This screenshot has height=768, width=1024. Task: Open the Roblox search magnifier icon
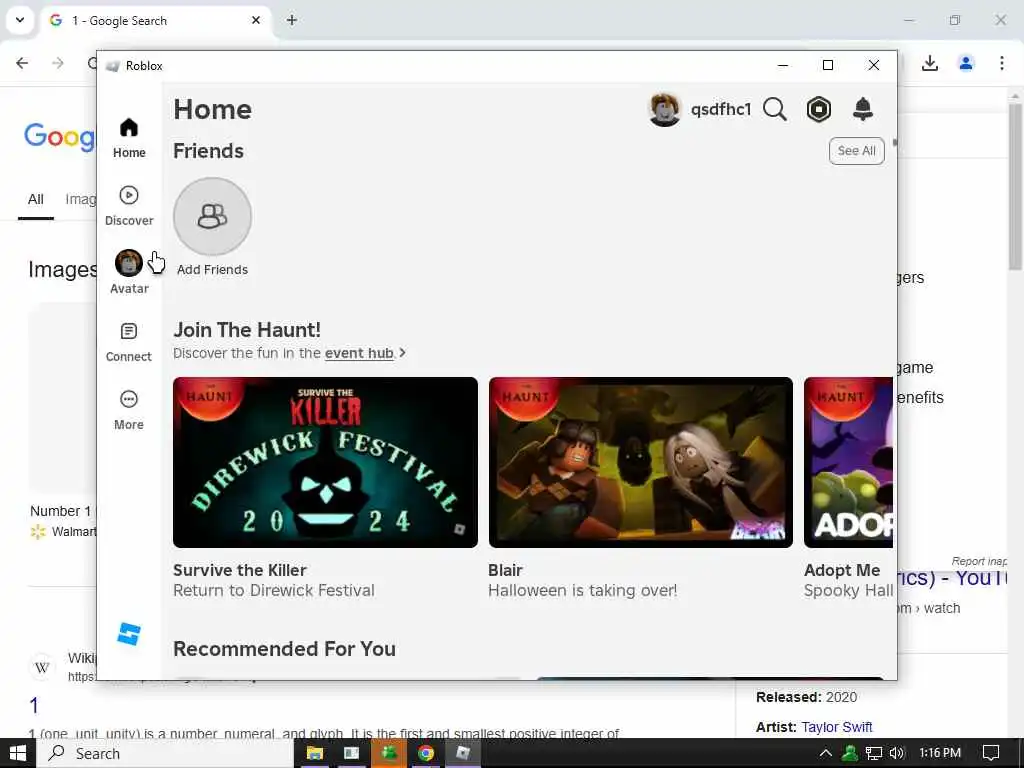click(x=775, y=109)
